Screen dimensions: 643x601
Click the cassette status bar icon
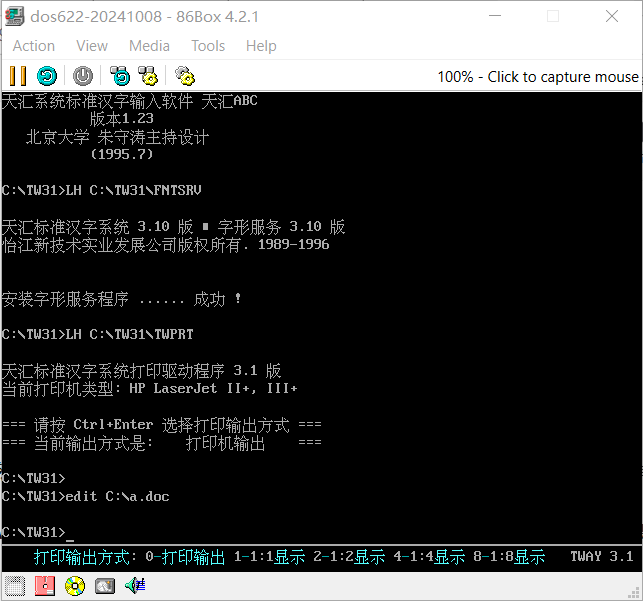point(15,586)
